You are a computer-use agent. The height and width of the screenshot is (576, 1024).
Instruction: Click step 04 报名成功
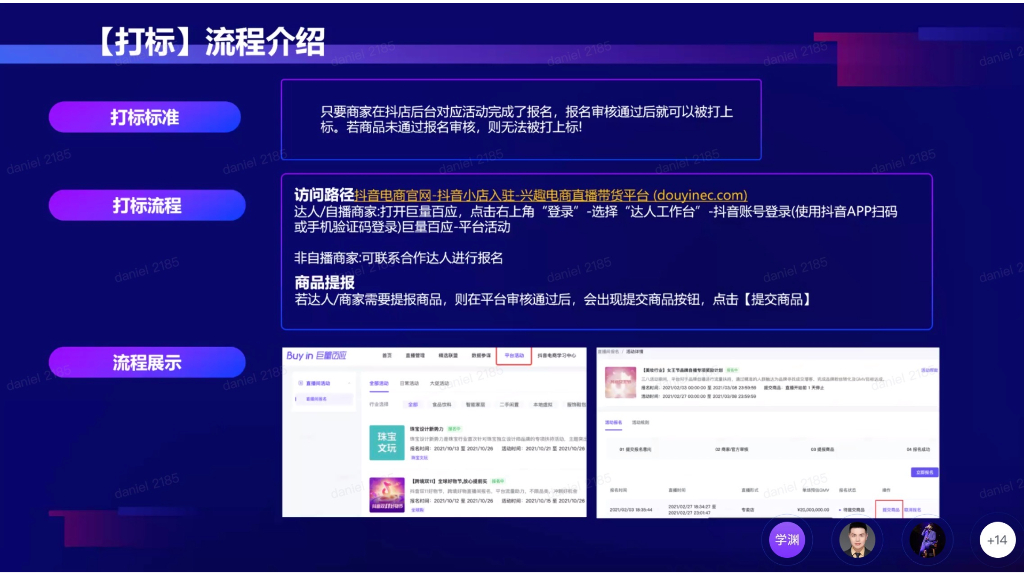(918, 450)
